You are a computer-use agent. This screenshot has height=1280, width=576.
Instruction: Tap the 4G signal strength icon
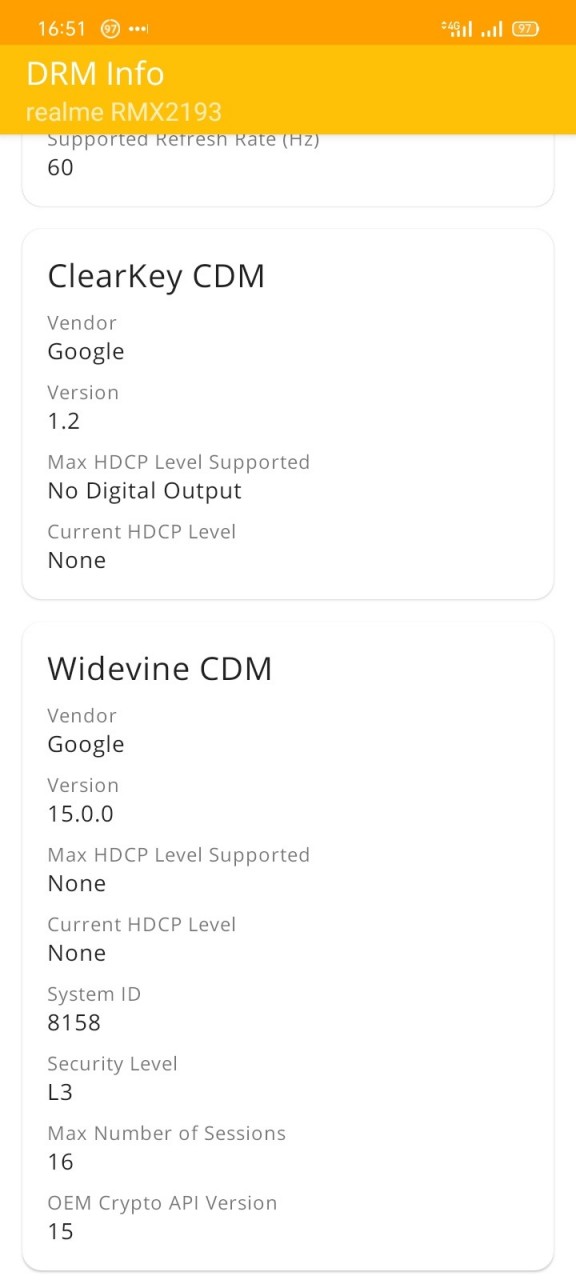coord(457,29)
